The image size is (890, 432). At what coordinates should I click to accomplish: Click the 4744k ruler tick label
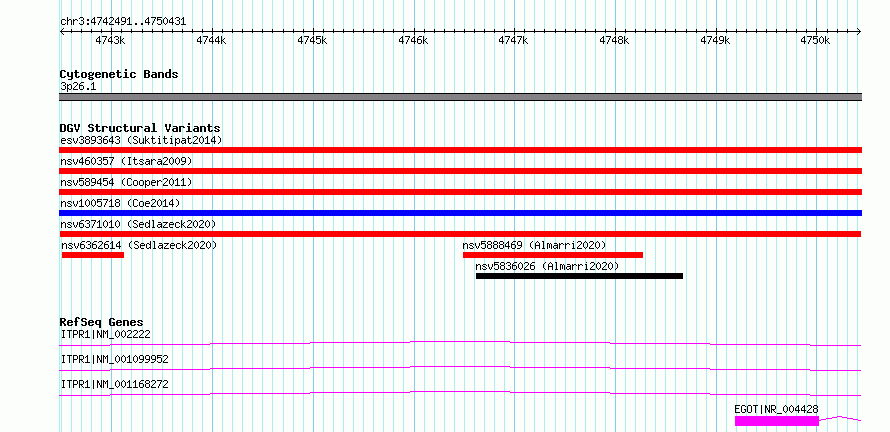211,40
